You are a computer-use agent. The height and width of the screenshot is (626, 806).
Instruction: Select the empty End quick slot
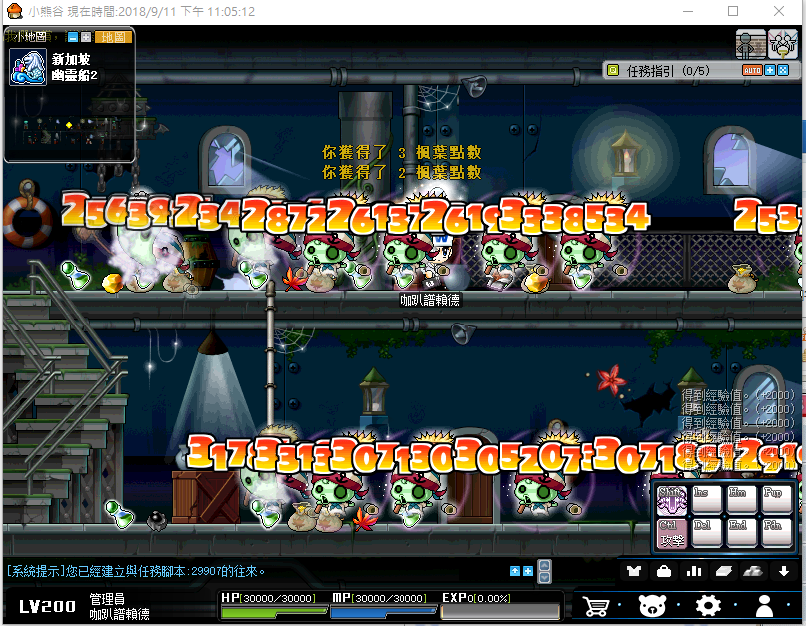coord(742,533)
